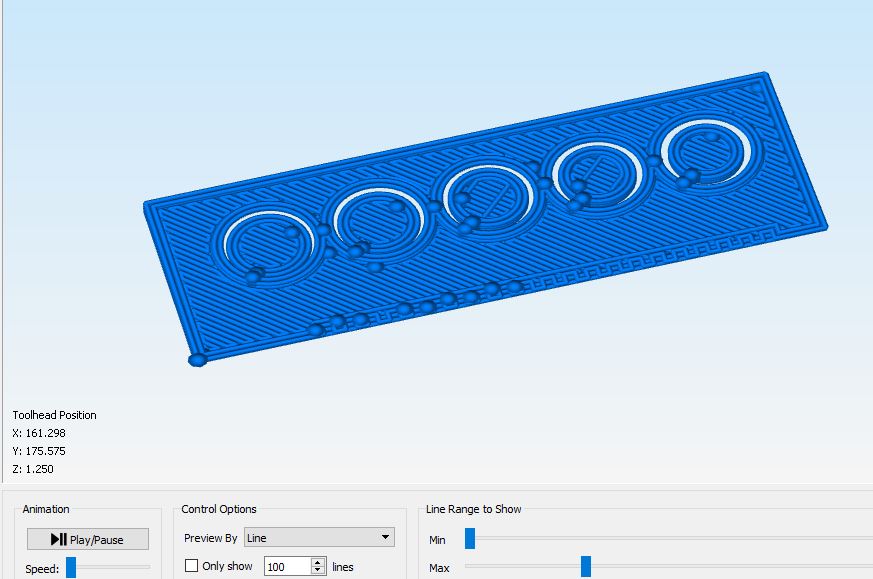Click the Toolhead Position label

[54, 415]
